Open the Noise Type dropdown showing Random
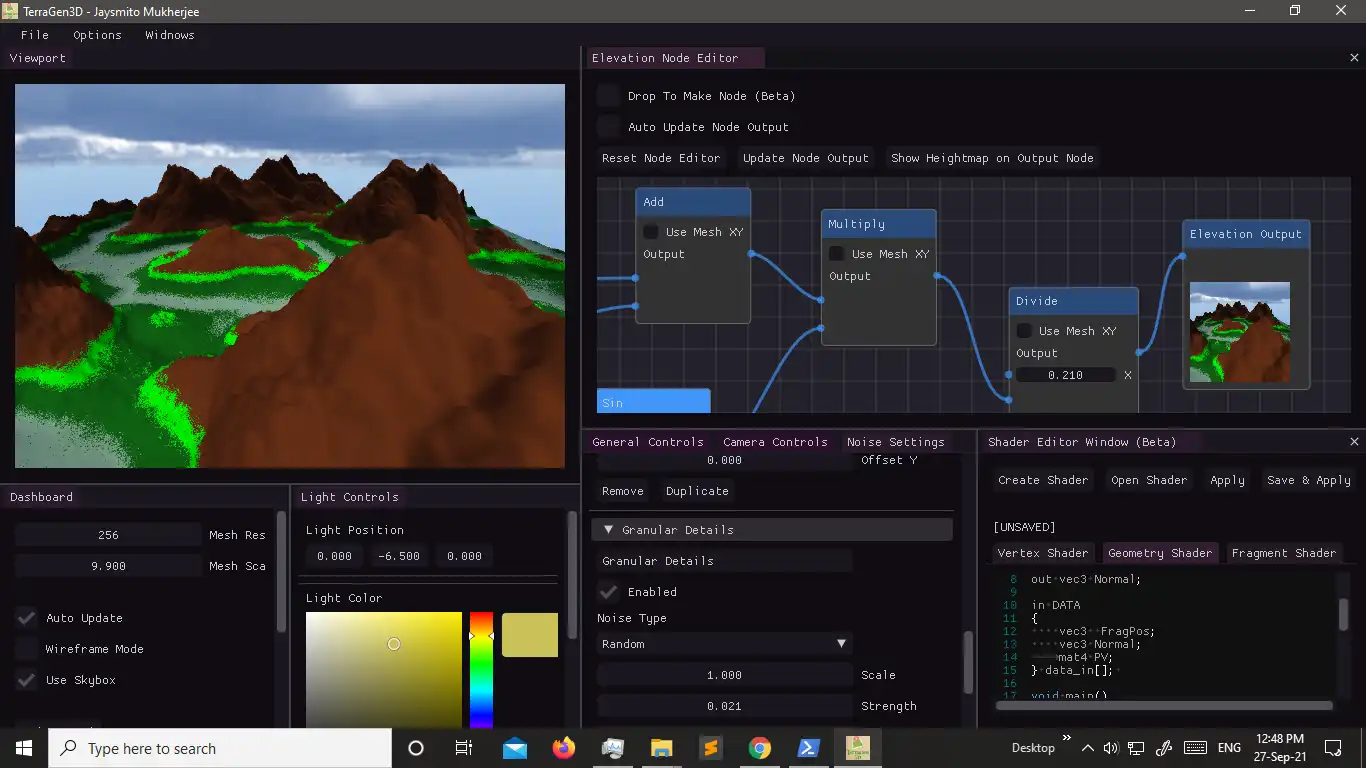1366x768 pixels. (x=724, y=644)
